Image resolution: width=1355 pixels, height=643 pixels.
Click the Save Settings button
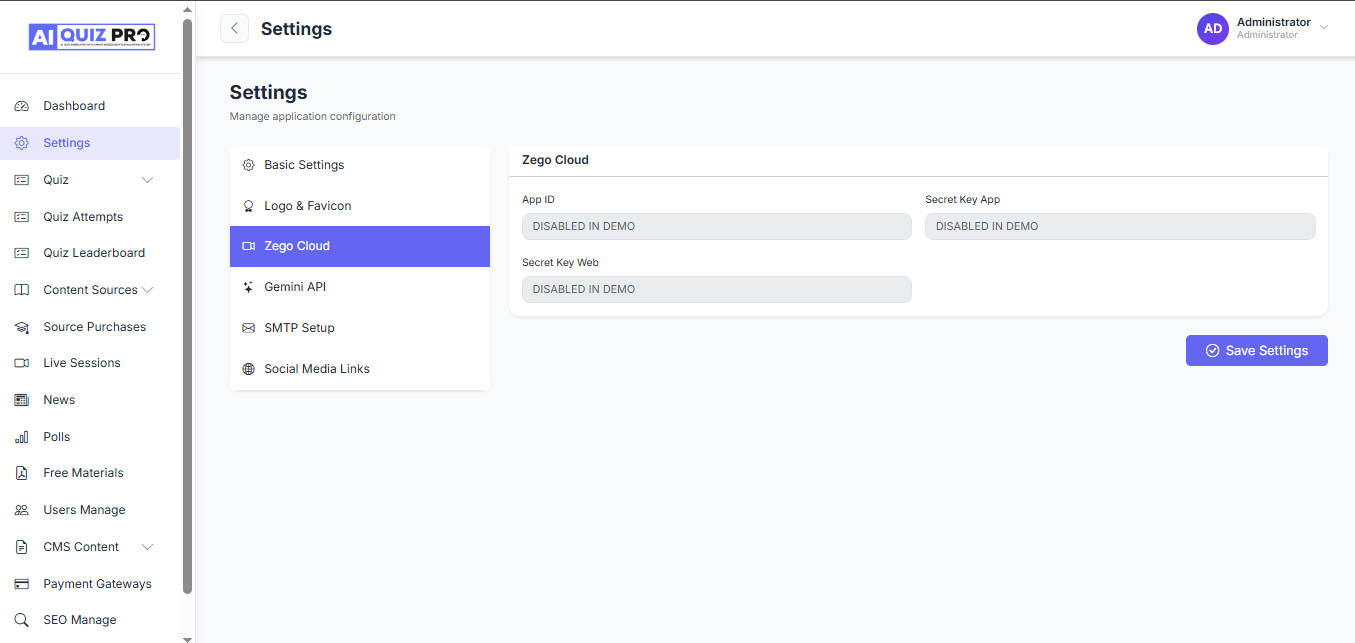click(x=1256, y=351)
